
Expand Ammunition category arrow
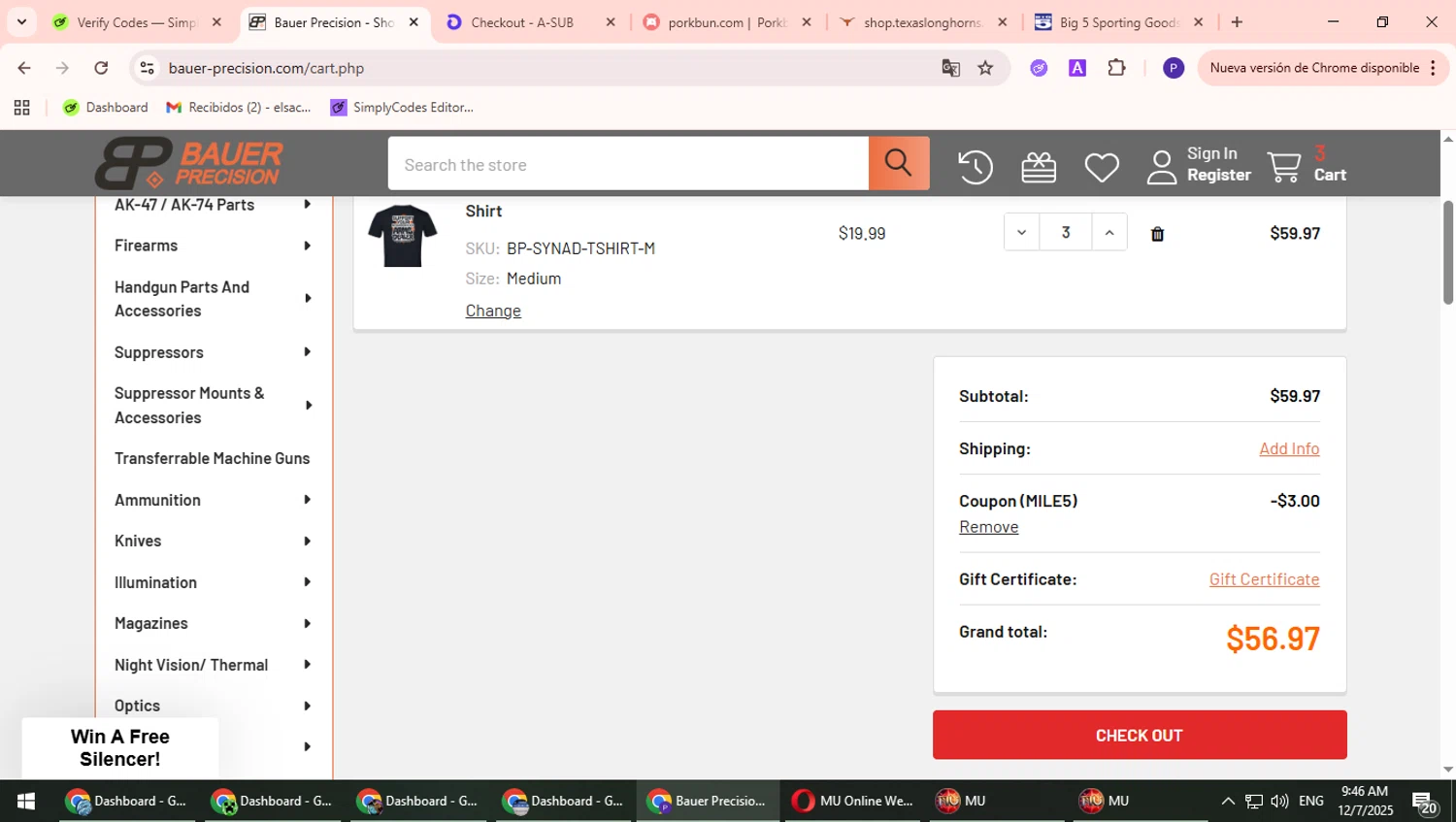pos(307,500)
